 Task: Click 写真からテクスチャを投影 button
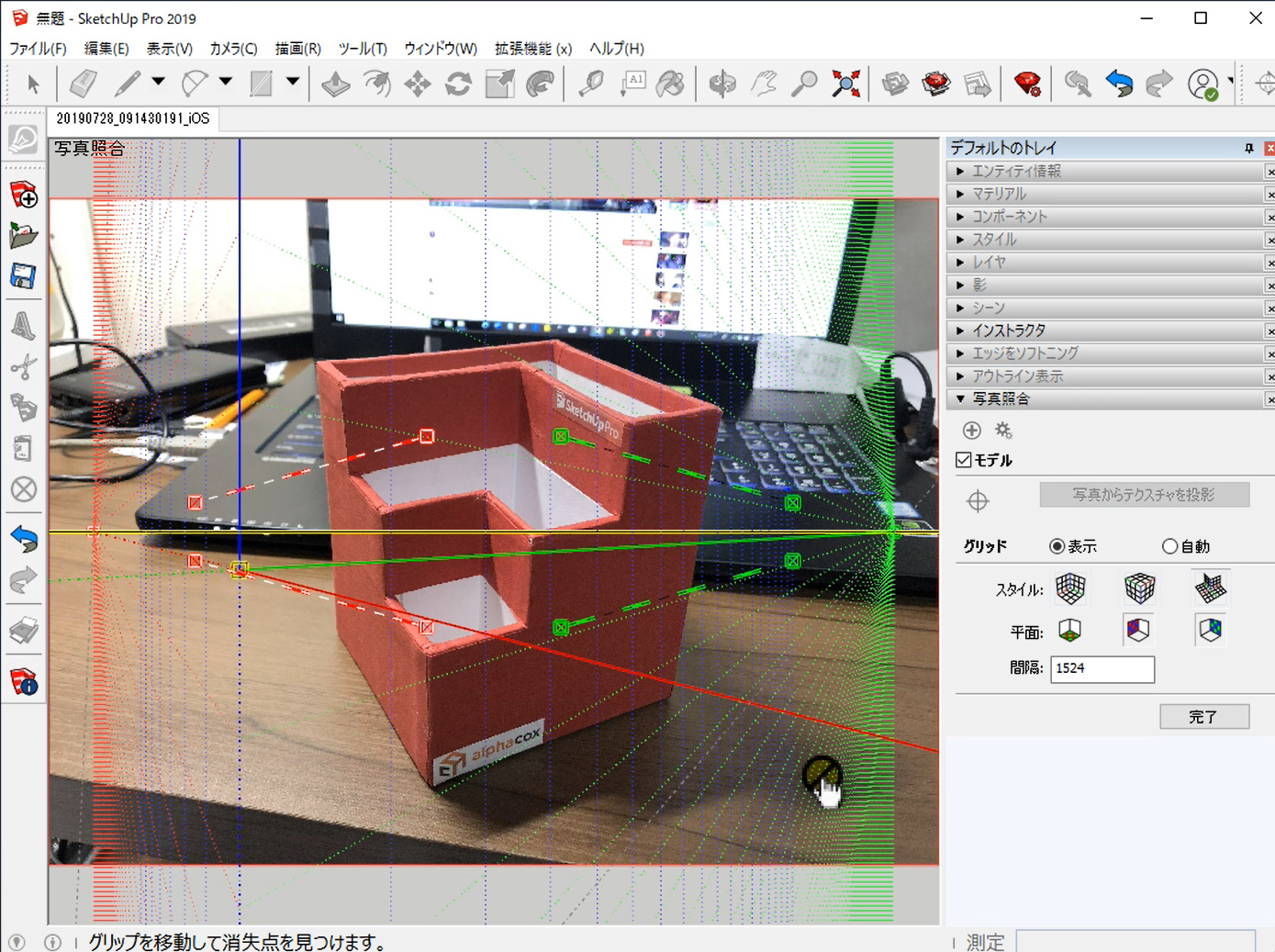click(1144, 495)
